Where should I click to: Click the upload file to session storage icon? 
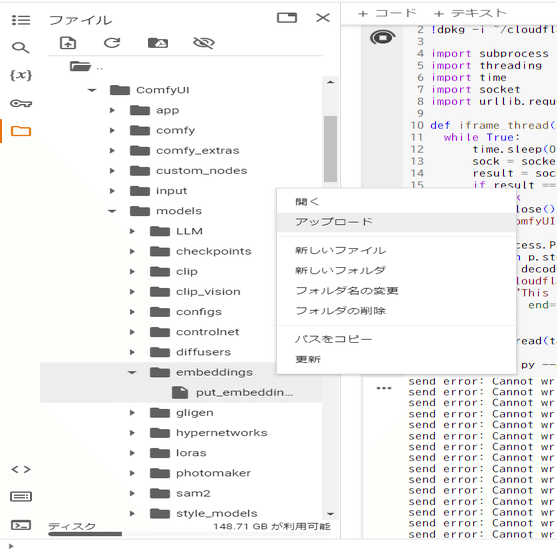click(68, 43)
